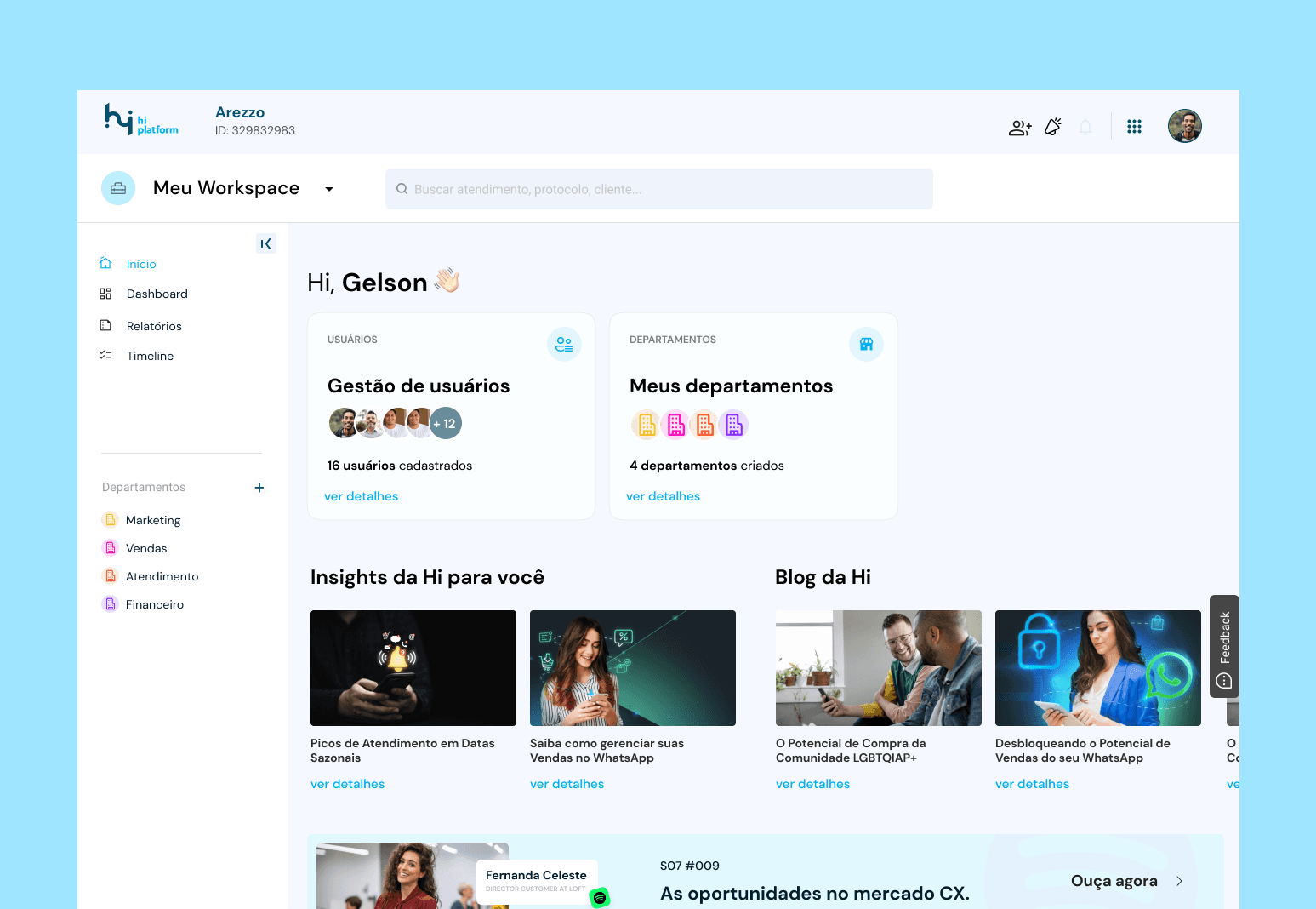Focus the search atendimento input field
Image resolution: width=1316 pixels, height=909 pixels.
(658, 189)
